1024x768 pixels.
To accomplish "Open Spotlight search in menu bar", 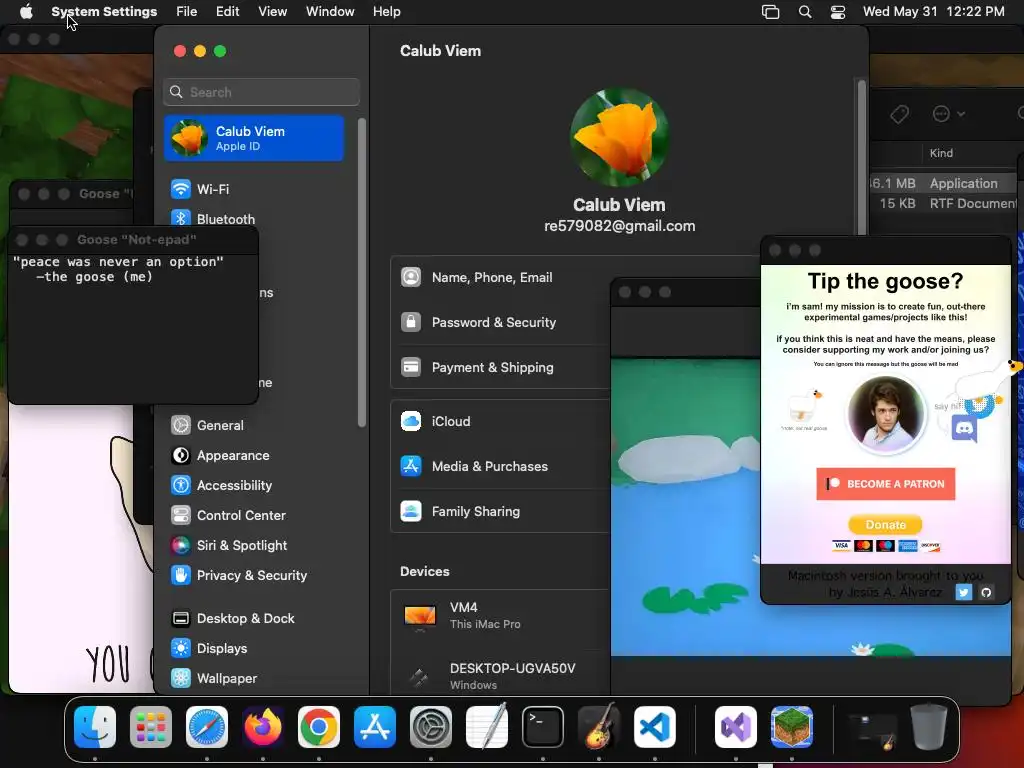I will [805, 12].
